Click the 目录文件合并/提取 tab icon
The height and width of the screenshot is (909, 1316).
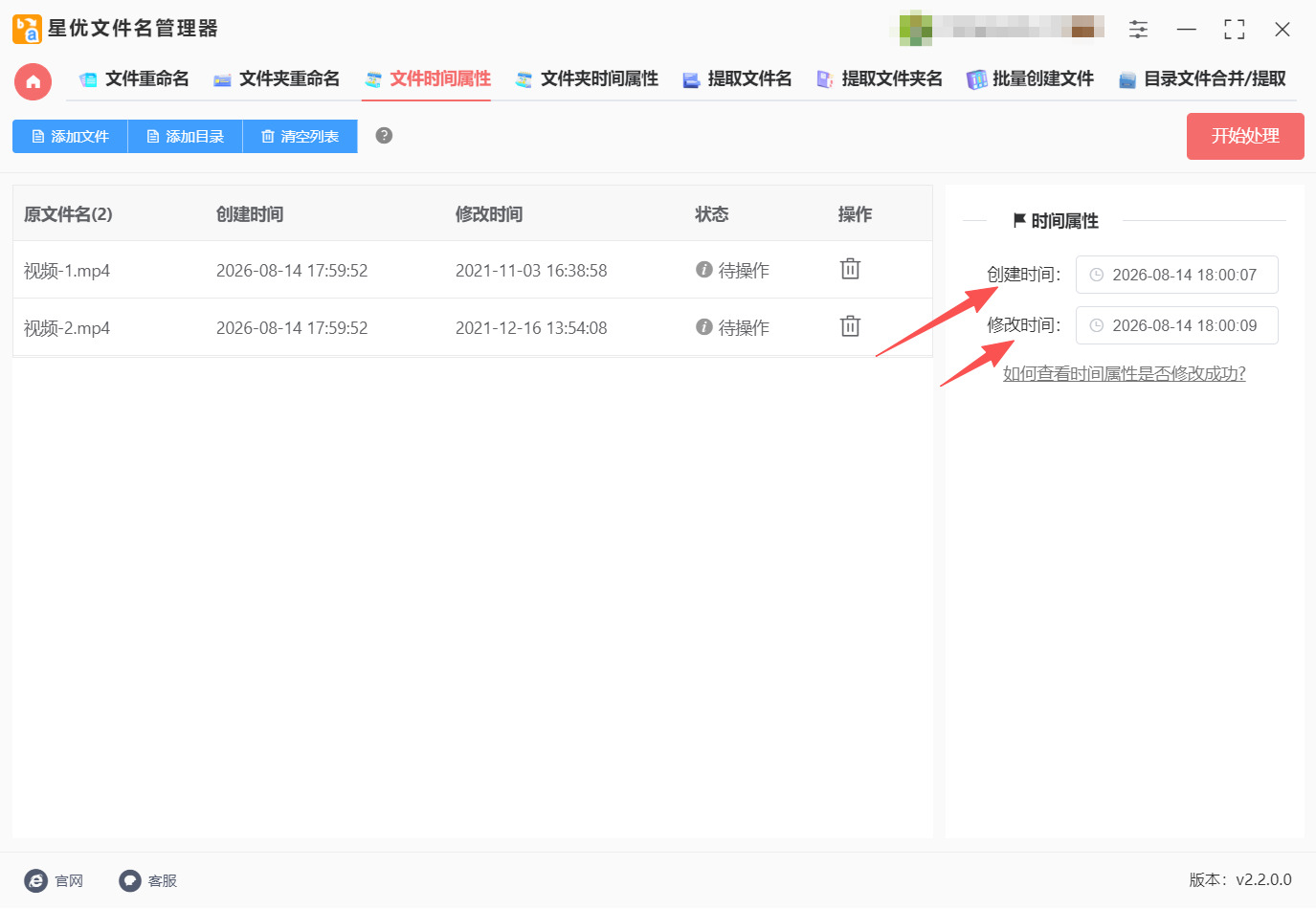1127,80
